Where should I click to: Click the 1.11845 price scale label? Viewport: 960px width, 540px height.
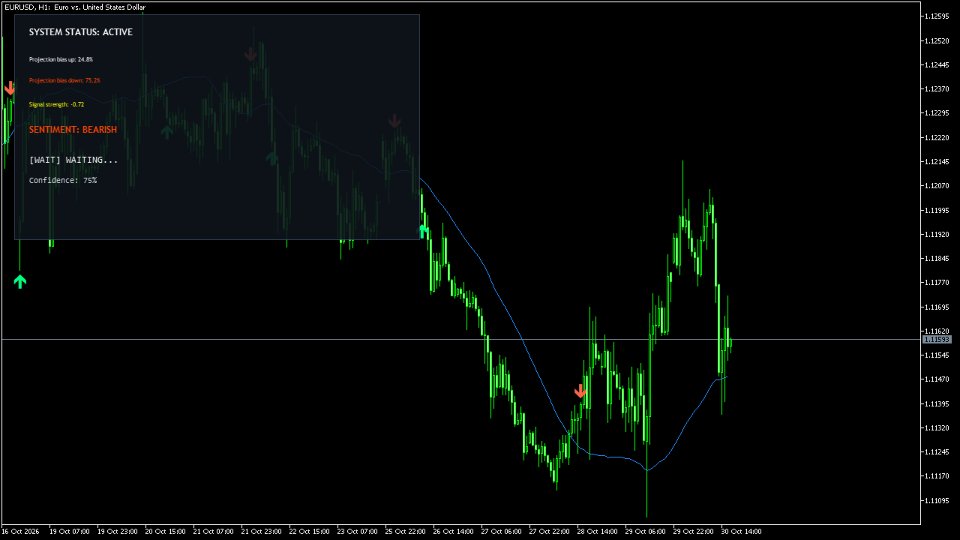click(936, 258)
